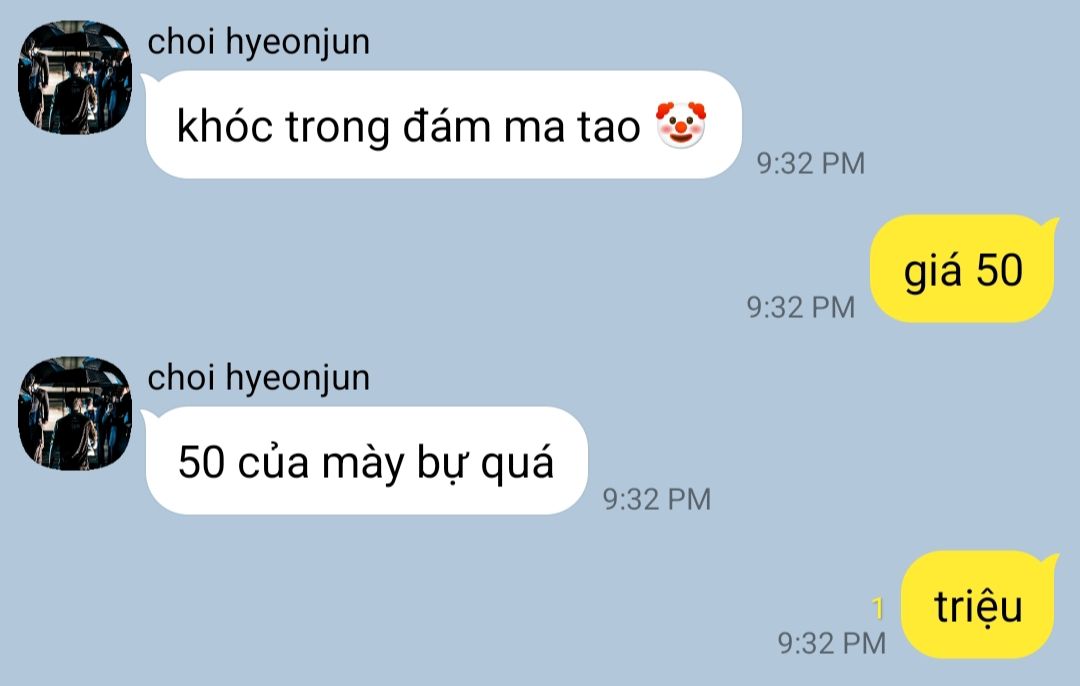Screen dimensions: 1080x686
Task: Tap the yellow read count '1' indicator
Action: pyautogui.click(x=878, y=608)
